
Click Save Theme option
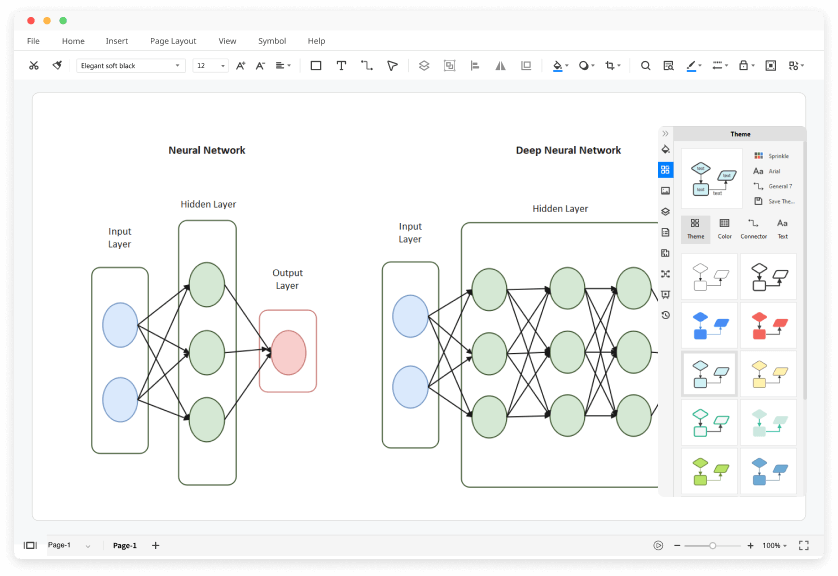[x=774, y=201]
